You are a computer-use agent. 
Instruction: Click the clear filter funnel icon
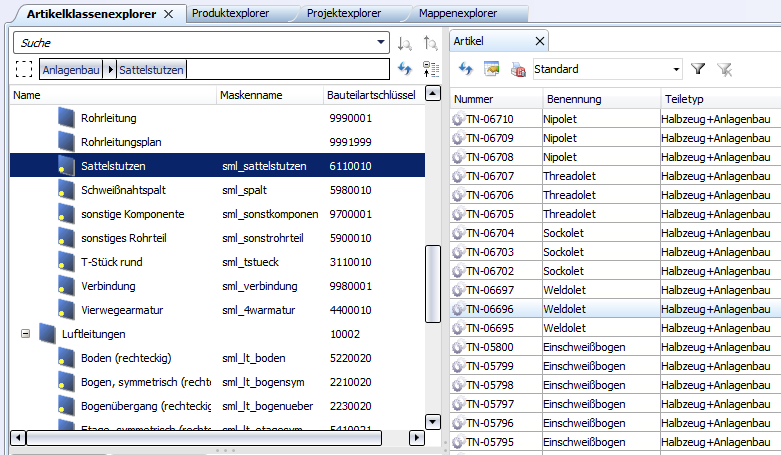(x=725, y=69)
